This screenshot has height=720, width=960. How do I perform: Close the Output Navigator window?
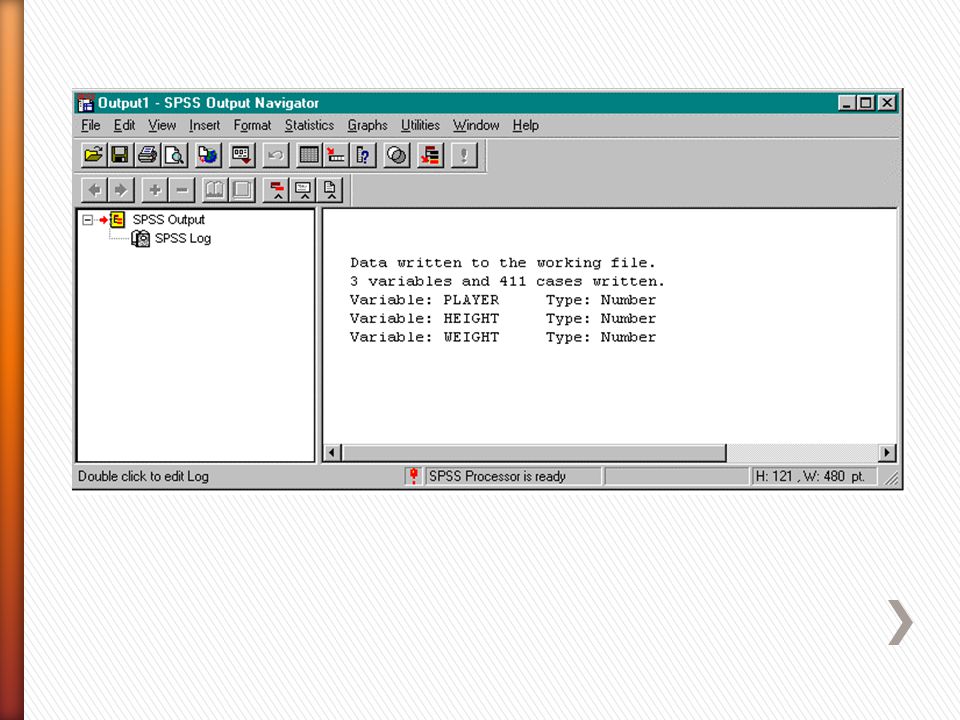click(x=887, y=103)
